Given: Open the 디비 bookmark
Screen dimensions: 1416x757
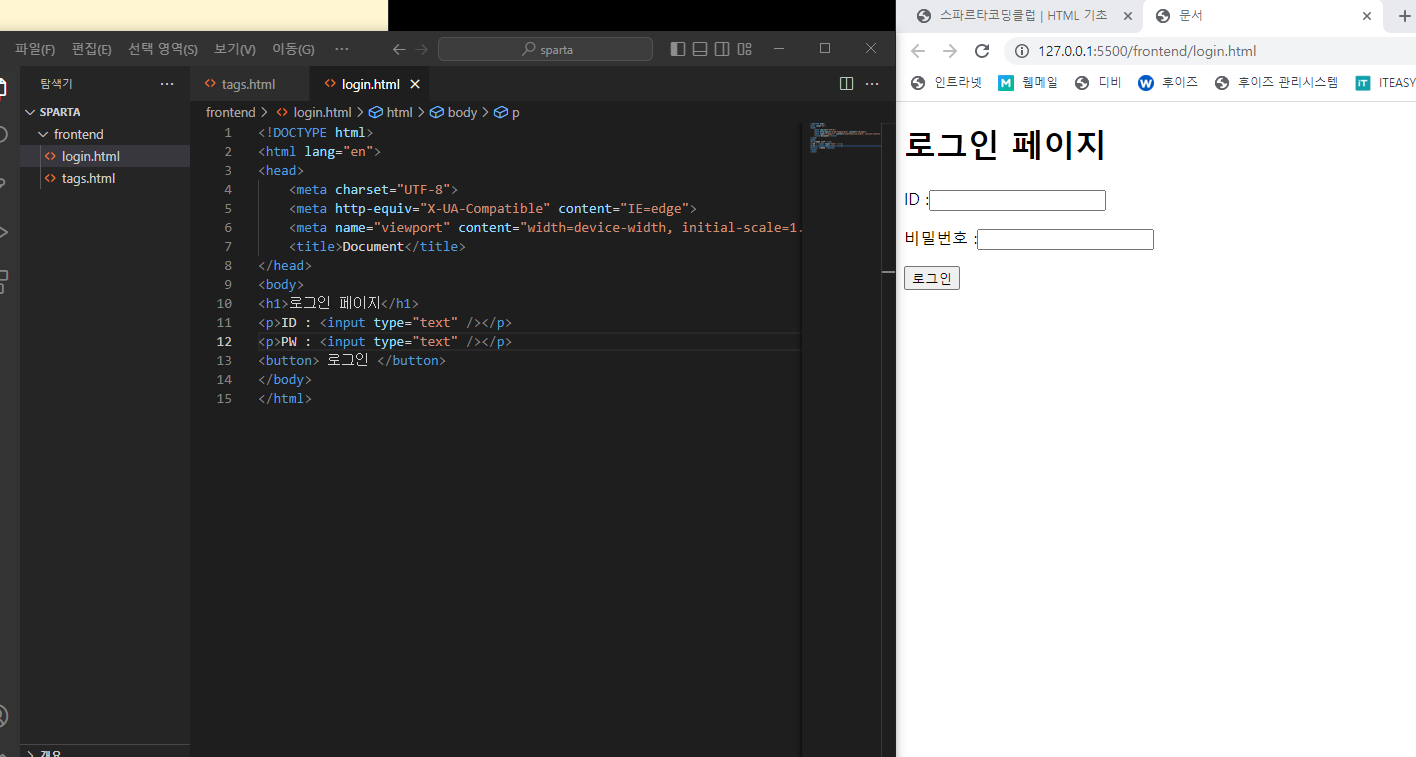Looking at the screenshot, I should pyautogui.click(x=1098, y=83).
